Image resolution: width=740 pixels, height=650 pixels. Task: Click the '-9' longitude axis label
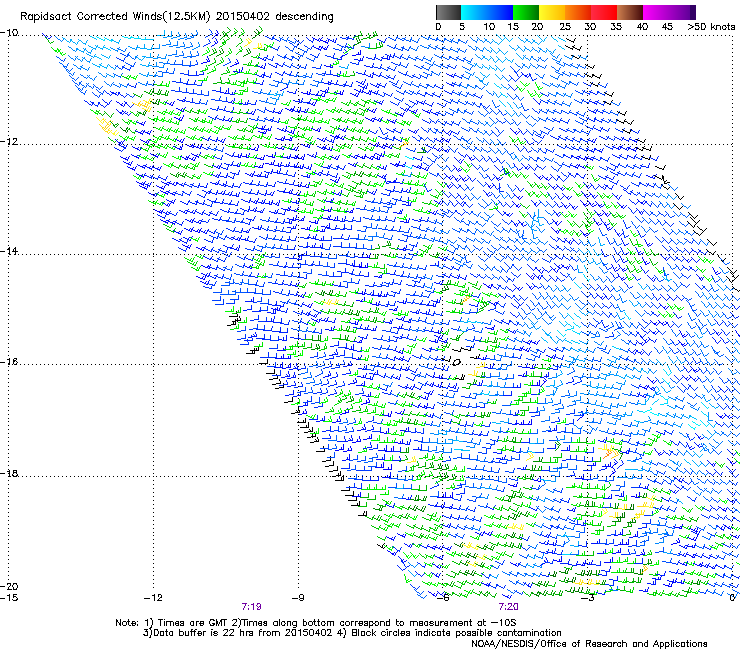[298, 598]
